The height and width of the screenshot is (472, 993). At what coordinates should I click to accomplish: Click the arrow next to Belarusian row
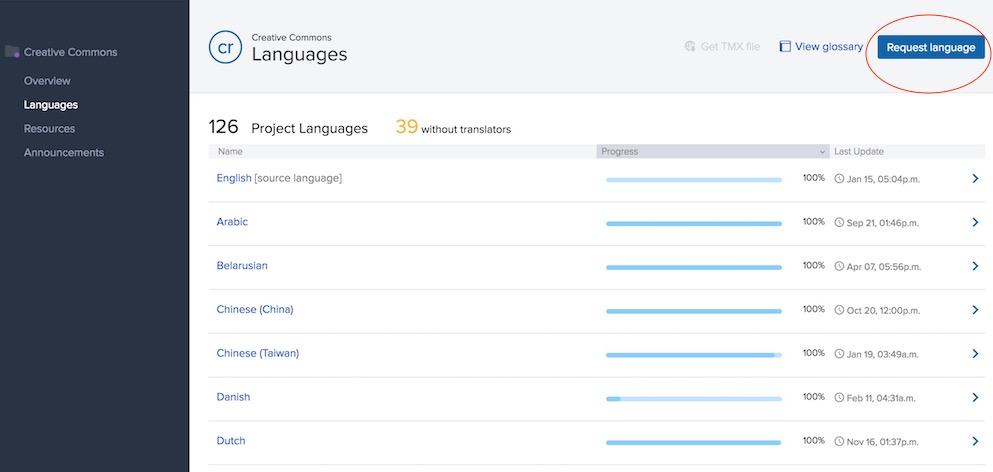[x=975, y=266]
